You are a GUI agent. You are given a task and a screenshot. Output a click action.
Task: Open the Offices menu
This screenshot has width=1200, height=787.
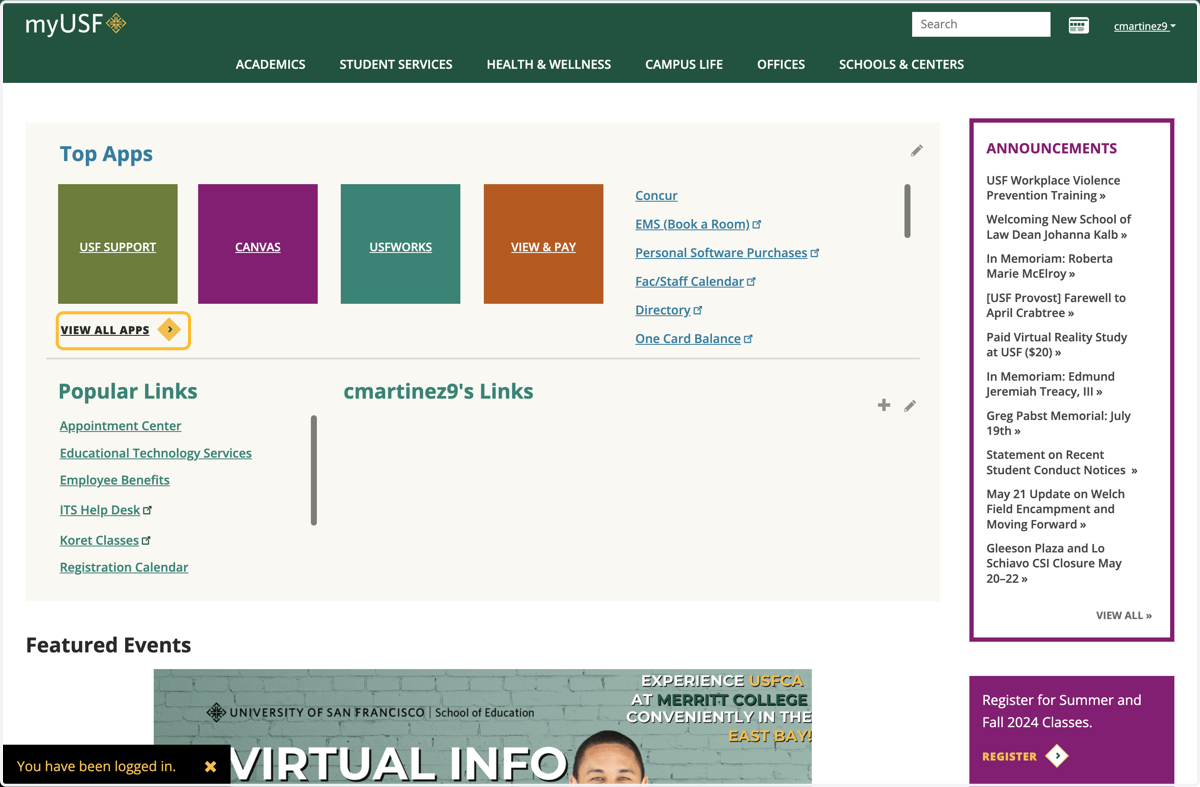click(781, 64)
